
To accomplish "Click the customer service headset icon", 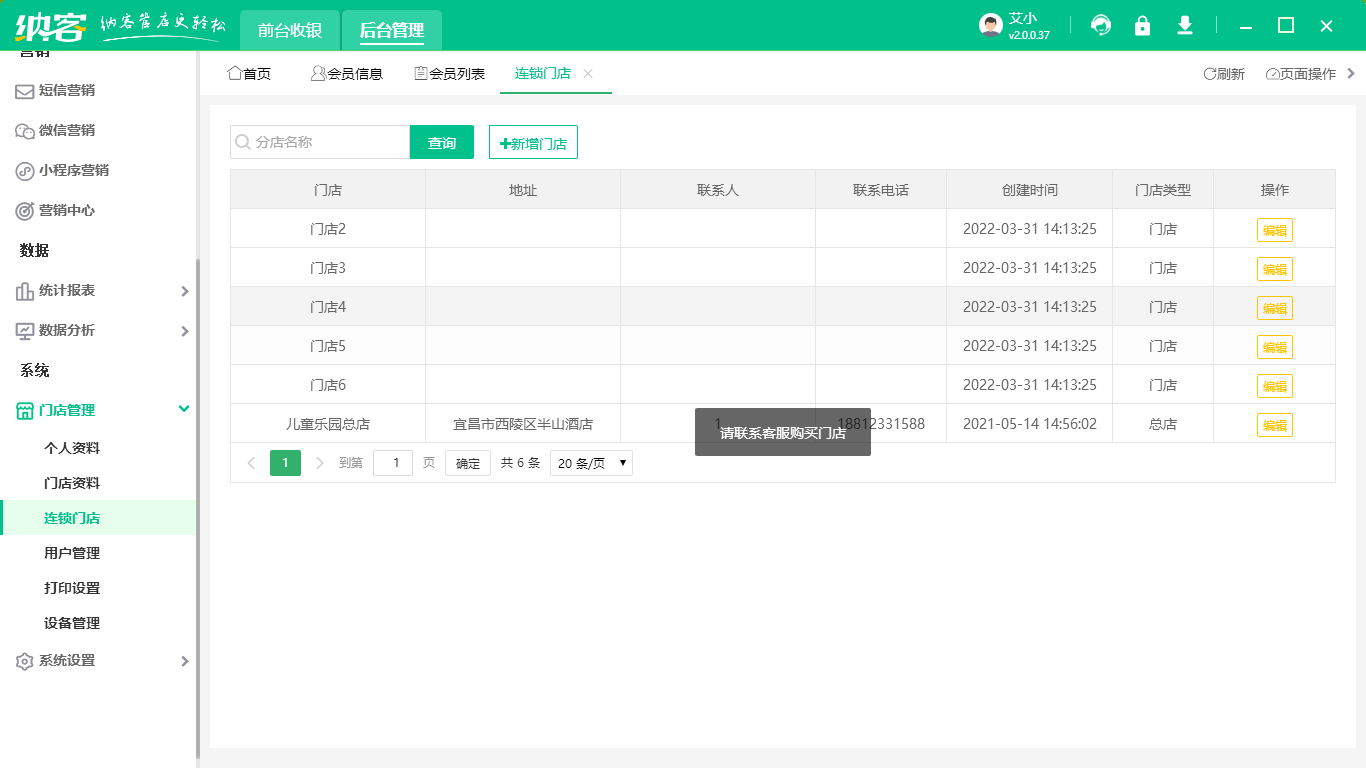I will pos(1100,26).
